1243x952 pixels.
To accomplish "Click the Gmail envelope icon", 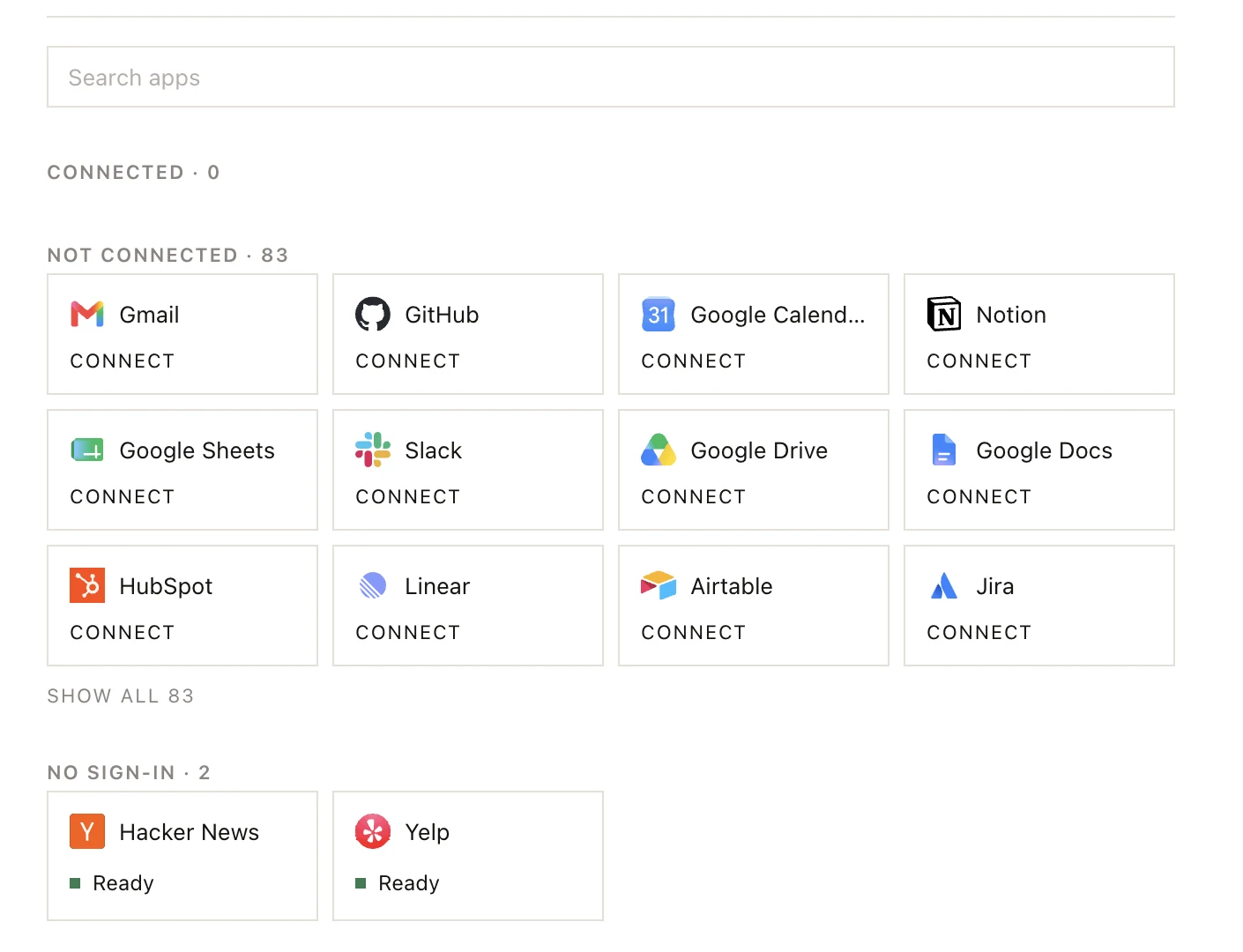I will pyautogui.click(x=87, y=315).
